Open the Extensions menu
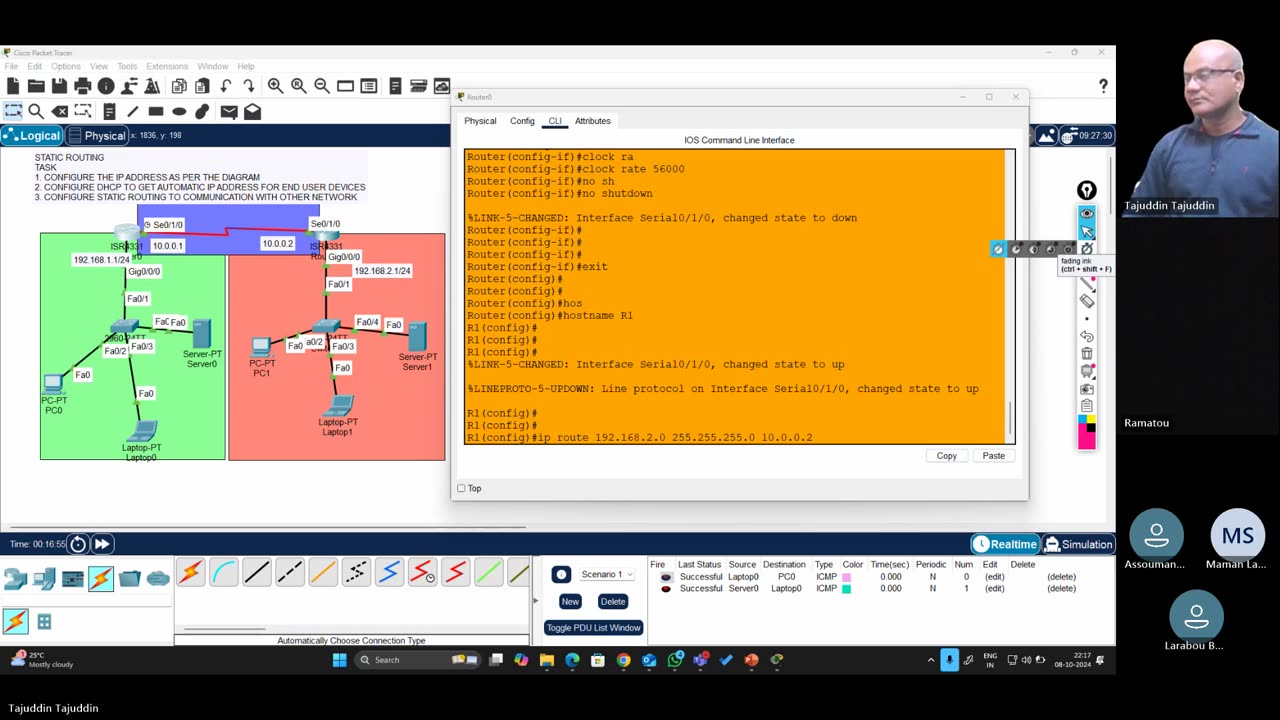Image resolution: width=1280 pixels, height=720 pixels. click(167, 66)
